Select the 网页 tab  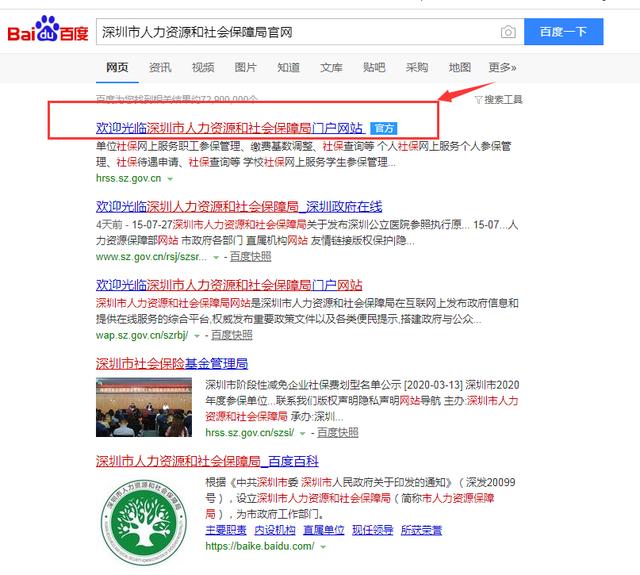[x=117, y=67]
